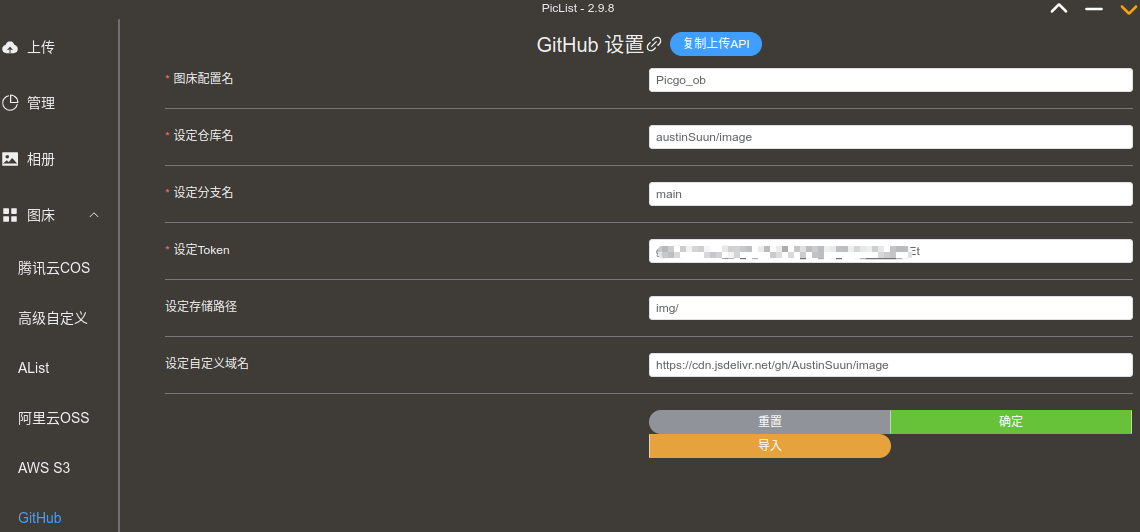This screenshot has height=532, width=1140.
Task: Click the link icon beside GitHub 设置
Action: pos(654,44)
